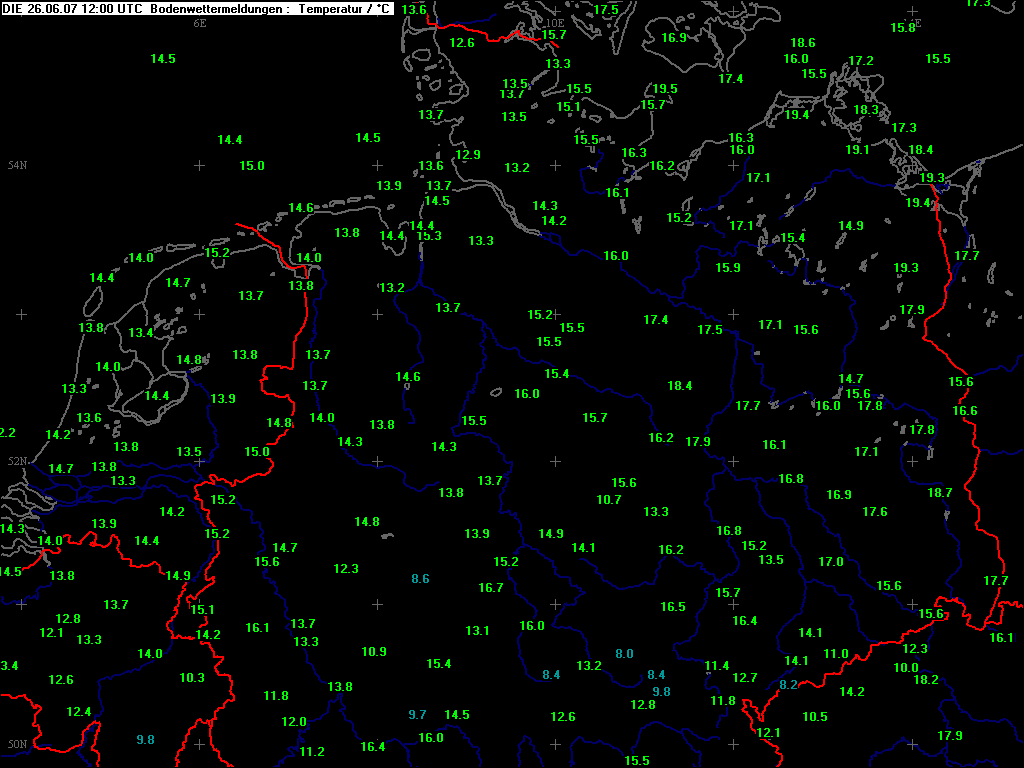The image size is (1024, 768).
Task: Click the 10.3 temperature reading
Action: [x=192, y=678]
